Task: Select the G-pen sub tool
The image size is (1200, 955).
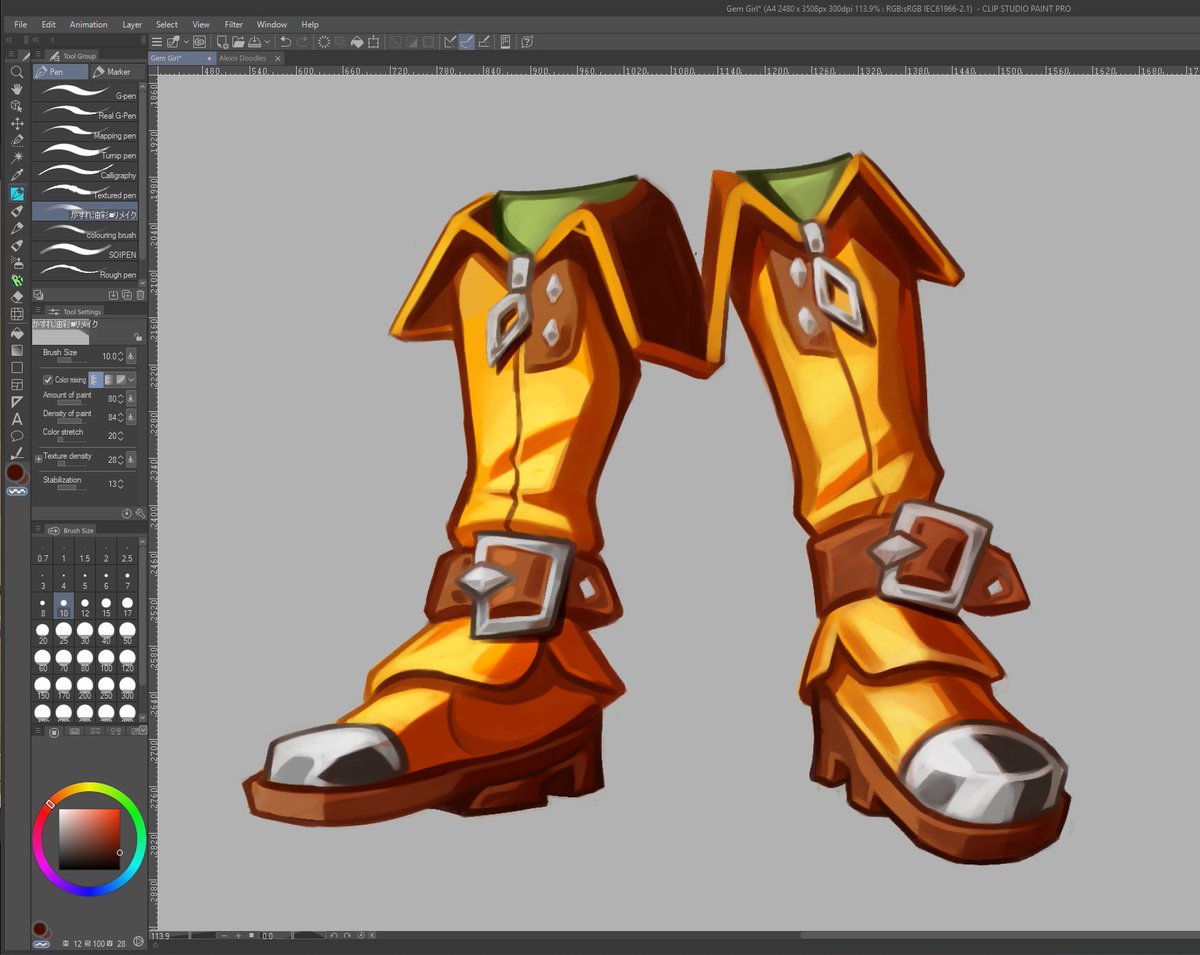Action: (x=85, y=92)
